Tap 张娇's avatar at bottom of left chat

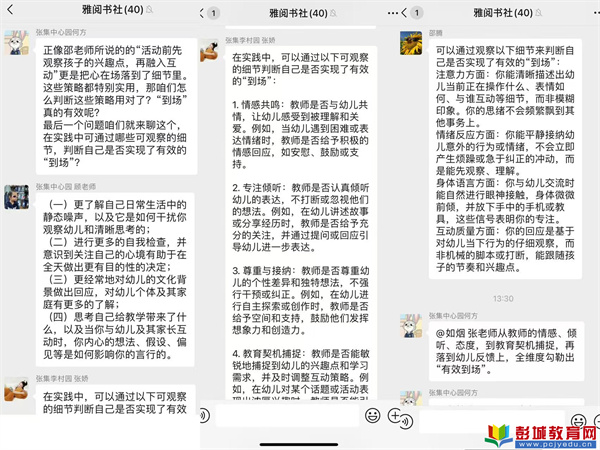pyautogui.click(x=18, y=393)
